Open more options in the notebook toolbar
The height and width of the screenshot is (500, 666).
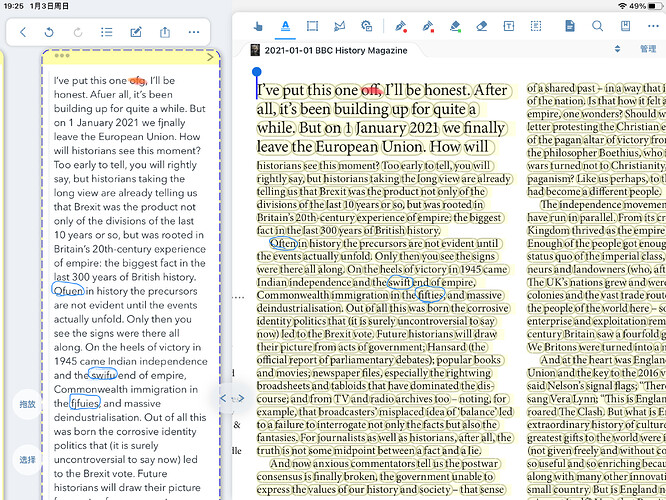(194, 32)
